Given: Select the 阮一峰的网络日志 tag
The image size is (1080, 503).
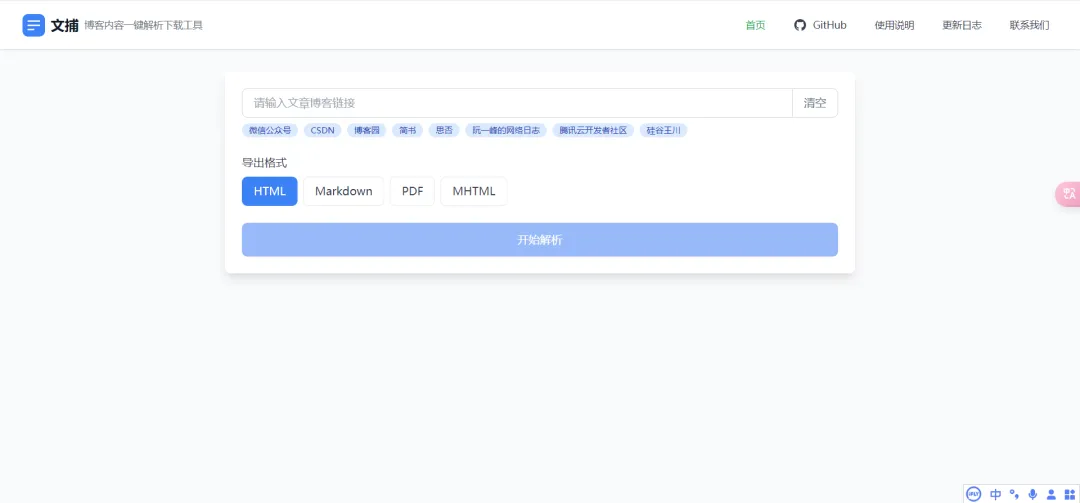Looking at the screenshot, I should 506,130.
